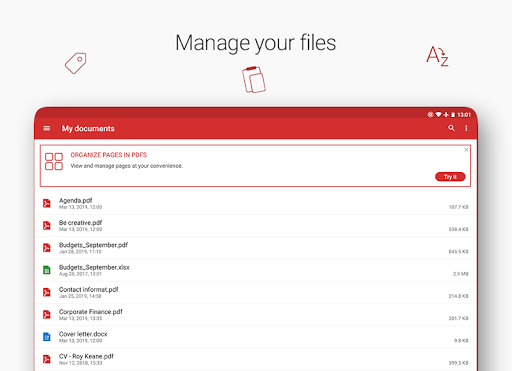Image resolution: width=512 pixels, height=371 pixels.
Task: Open the three-dot overflow menu
Action: tap(466, 128)
